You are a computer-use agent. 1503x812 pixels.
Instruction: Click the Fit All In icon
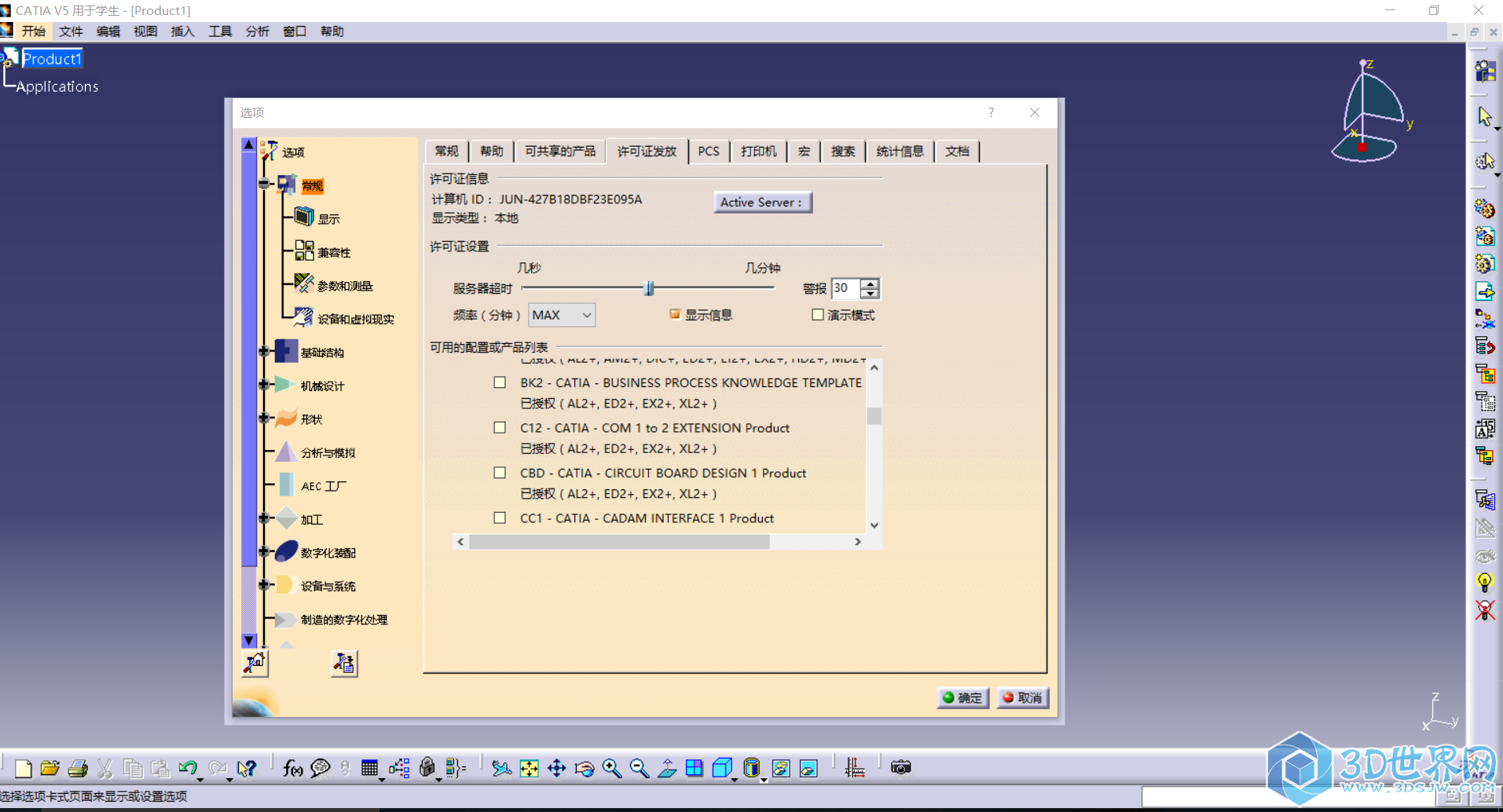pyautogui.click(x=529, y=768)
